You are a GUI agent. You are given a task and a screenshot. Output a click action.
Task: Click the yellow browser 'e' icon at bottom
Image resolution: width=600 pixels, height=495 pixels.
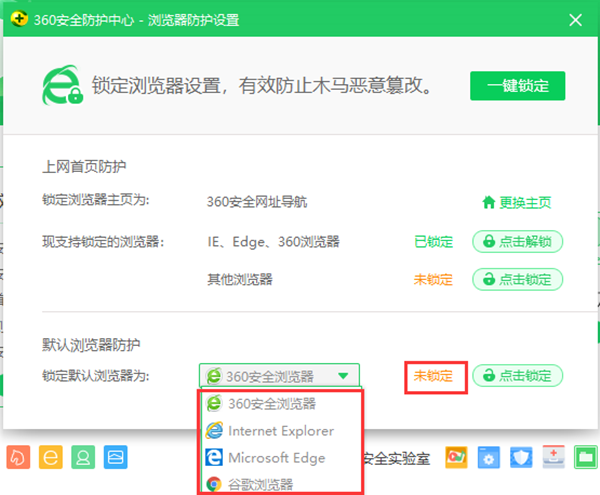coord(51,458)
